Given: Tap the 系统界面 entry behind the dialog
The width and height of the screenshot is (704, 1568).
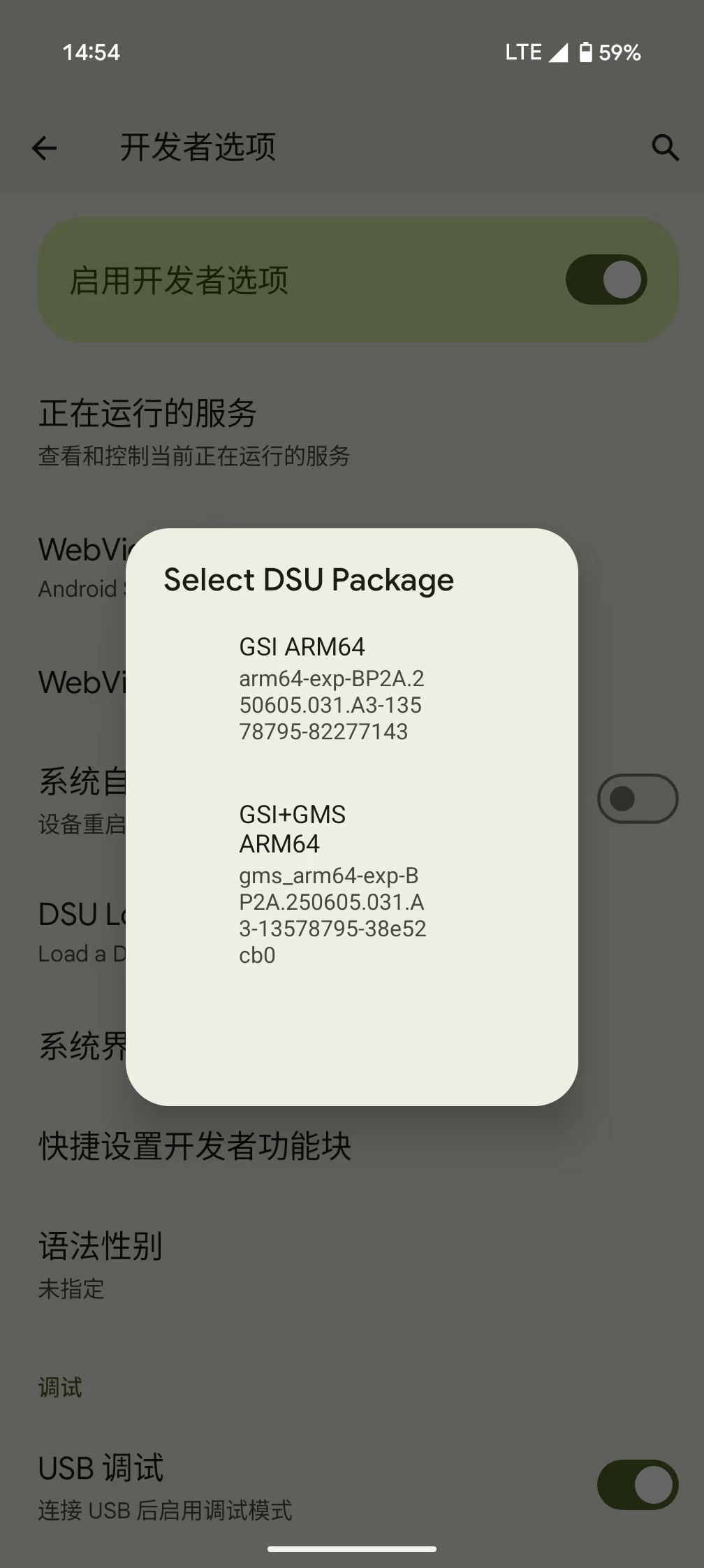Looking at the screenshot, I should [82, 1047].
